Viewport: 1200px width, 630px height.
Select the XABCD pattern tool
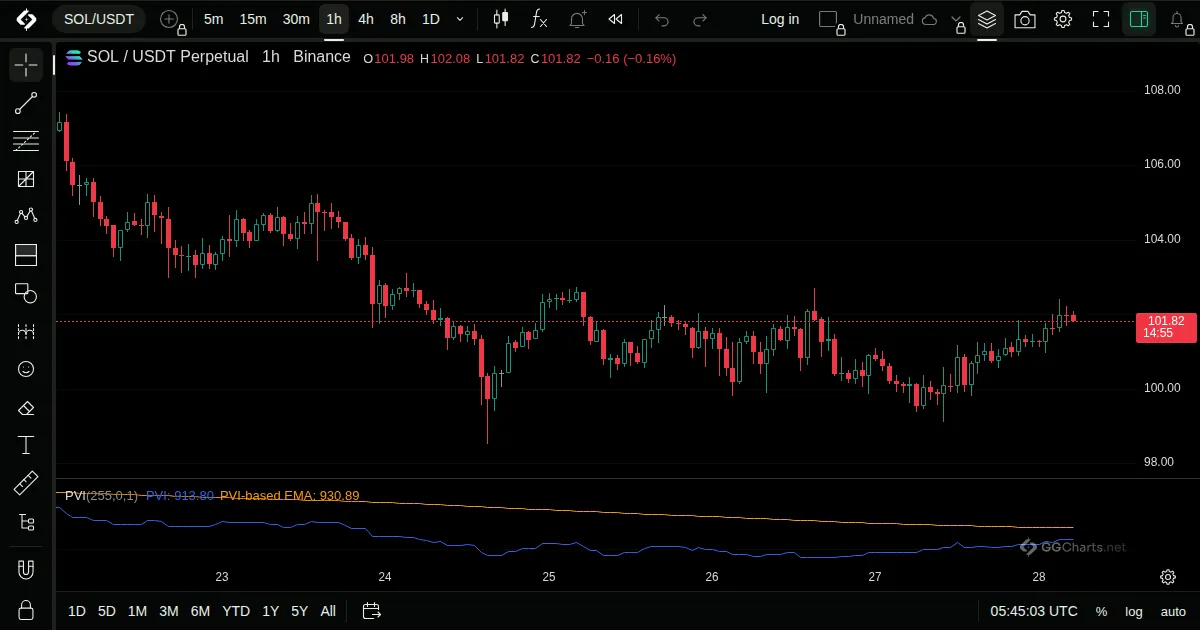click(26, 216)
